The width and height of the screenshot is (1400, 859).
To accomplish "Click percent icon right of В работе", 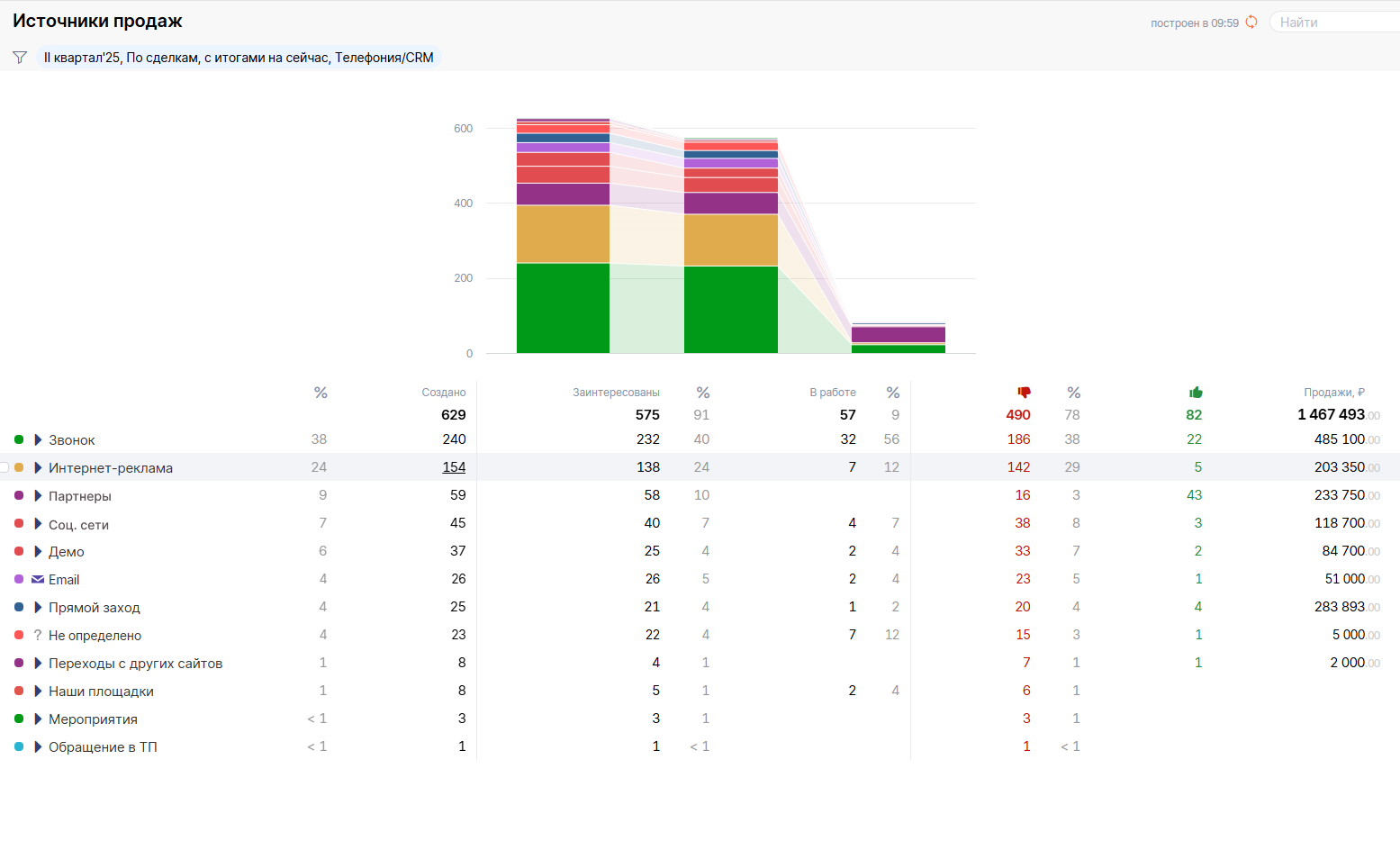I will (892, 393).
